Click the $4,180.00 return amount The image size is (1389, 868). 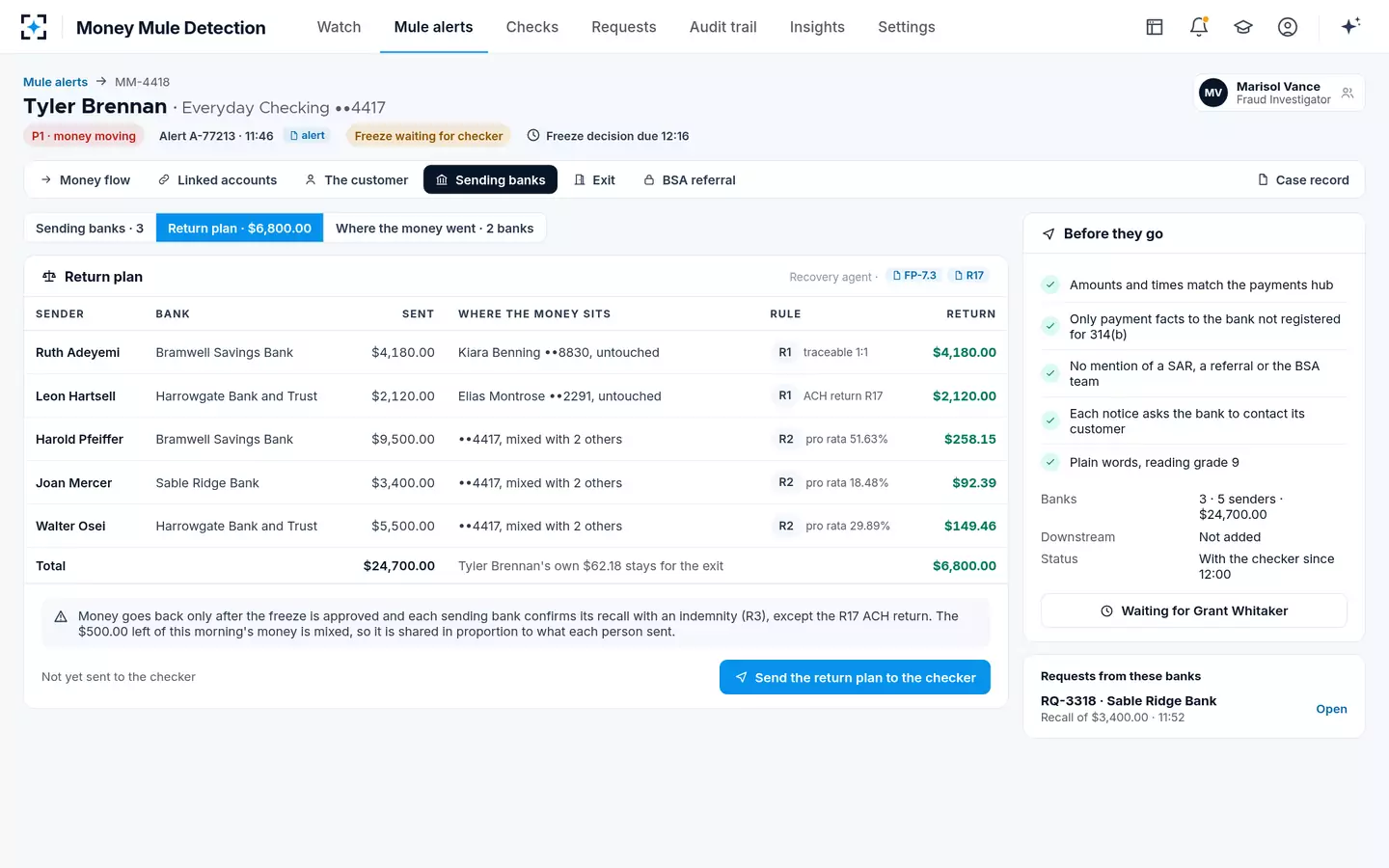964,352
